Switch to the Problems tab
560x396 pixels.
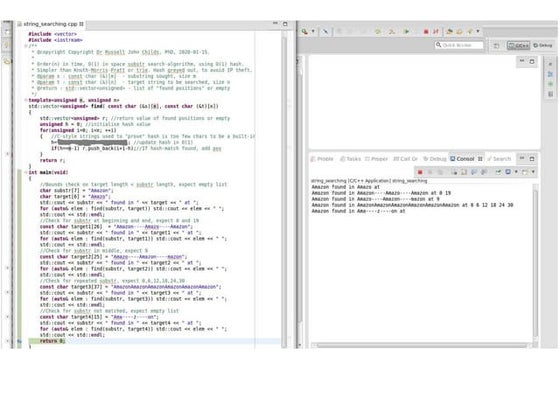tap(322, 159)
